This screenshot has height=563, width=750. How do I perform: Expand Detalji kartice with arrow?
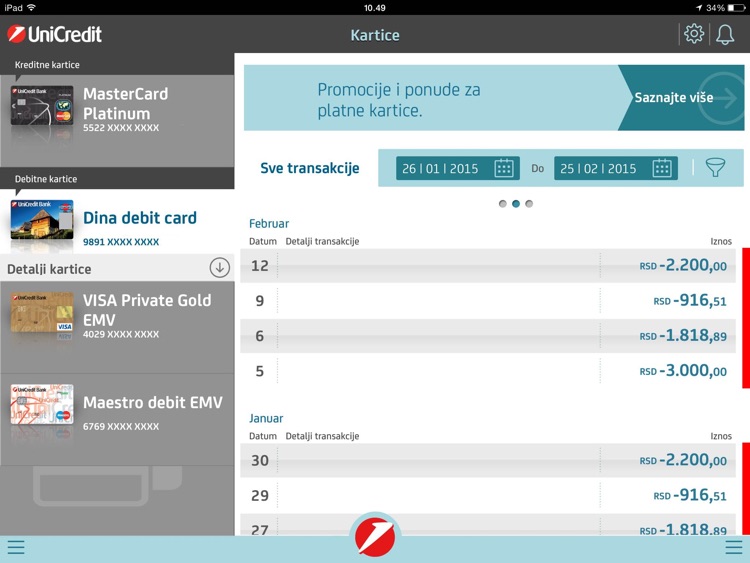click(219, 268)
